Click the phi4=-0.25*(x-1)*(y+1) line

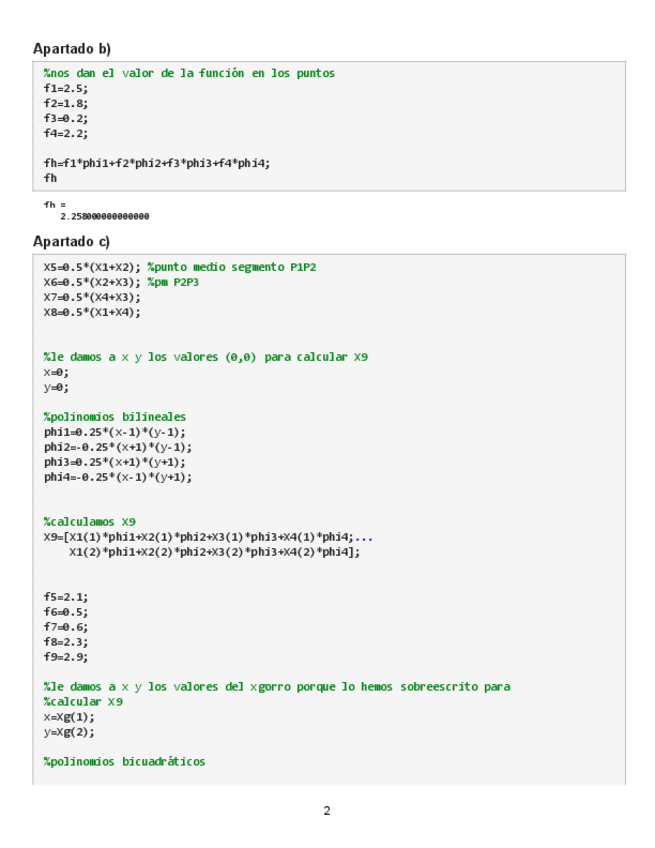point(117,477)
